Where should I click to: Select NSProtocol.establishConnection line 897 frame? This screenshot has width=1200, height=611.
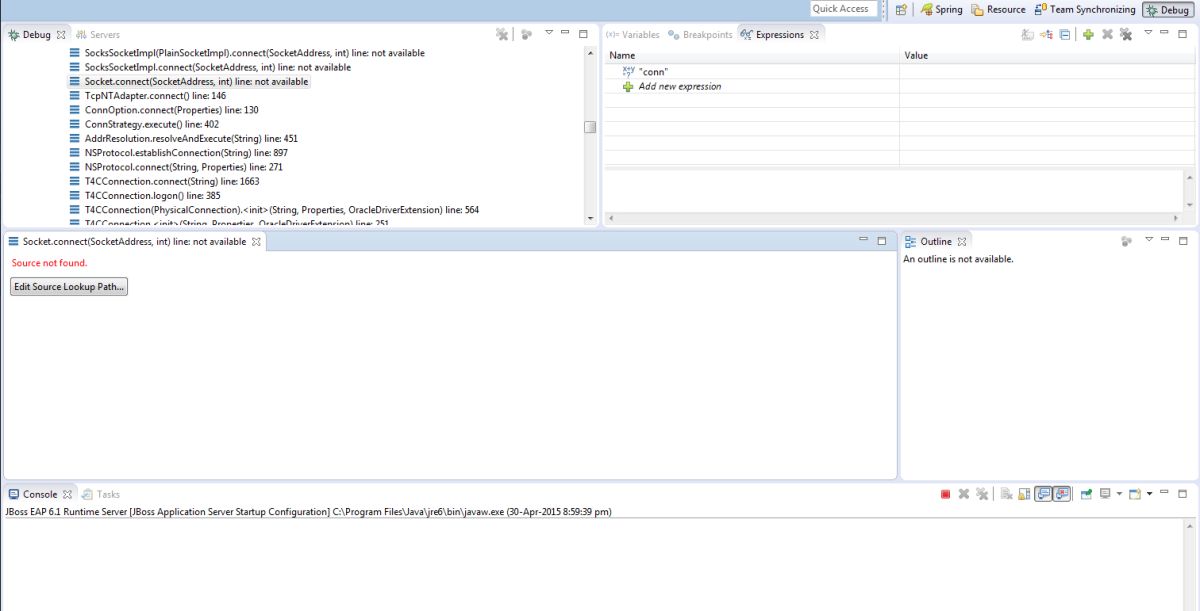(179, 153)
